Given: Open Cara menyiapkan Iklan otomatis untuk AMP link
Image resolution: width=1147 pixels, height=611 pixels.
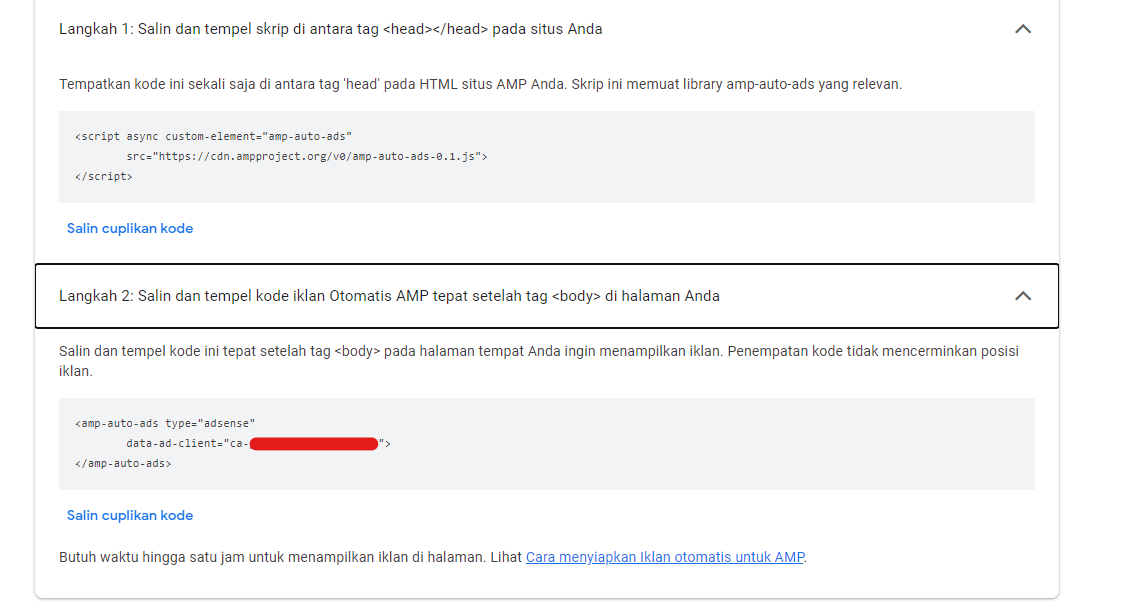Looking at the screenshot, I should click(665, 557).
